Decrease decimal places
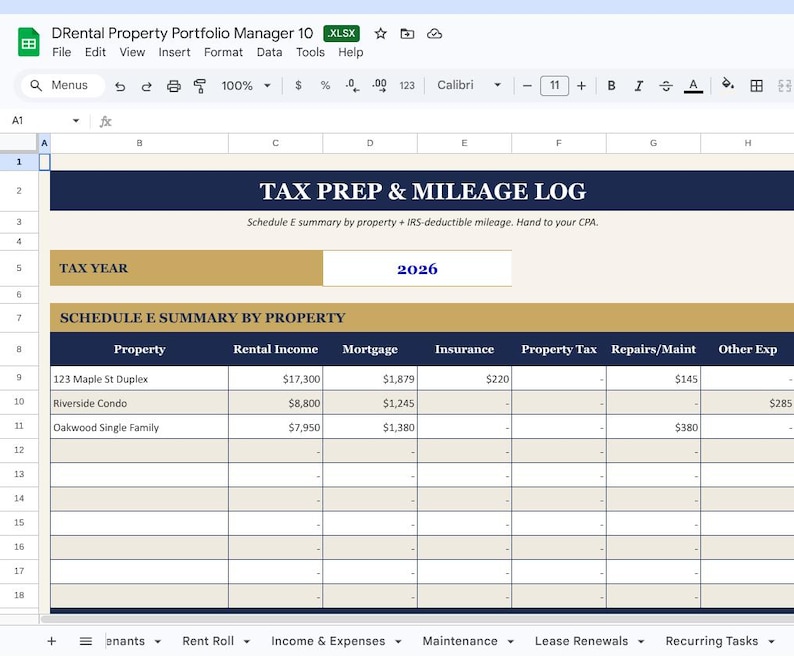The image size is (794, 656). point(352,86)
